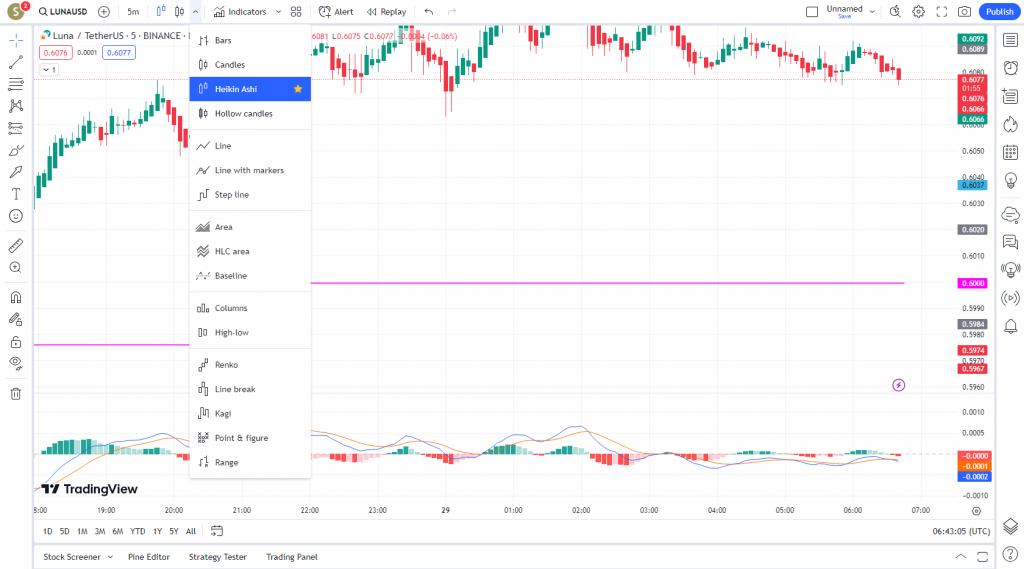The height and width of the screenshot is (569, 1024).
Task: Open the ideas stream icon
Action: pos(1010,270)
